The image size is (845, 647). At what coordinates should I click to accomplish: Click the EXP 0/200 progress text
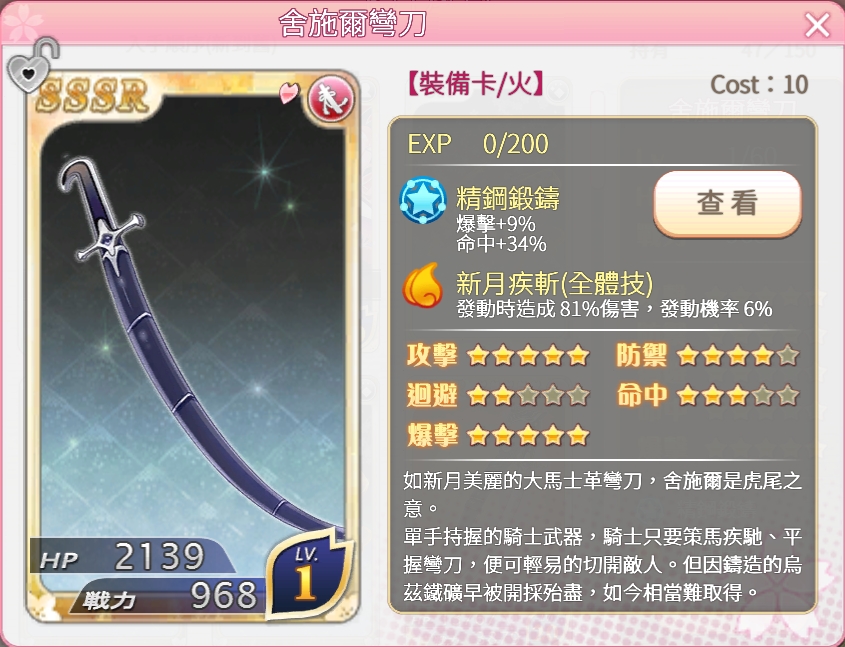[478, 144]
